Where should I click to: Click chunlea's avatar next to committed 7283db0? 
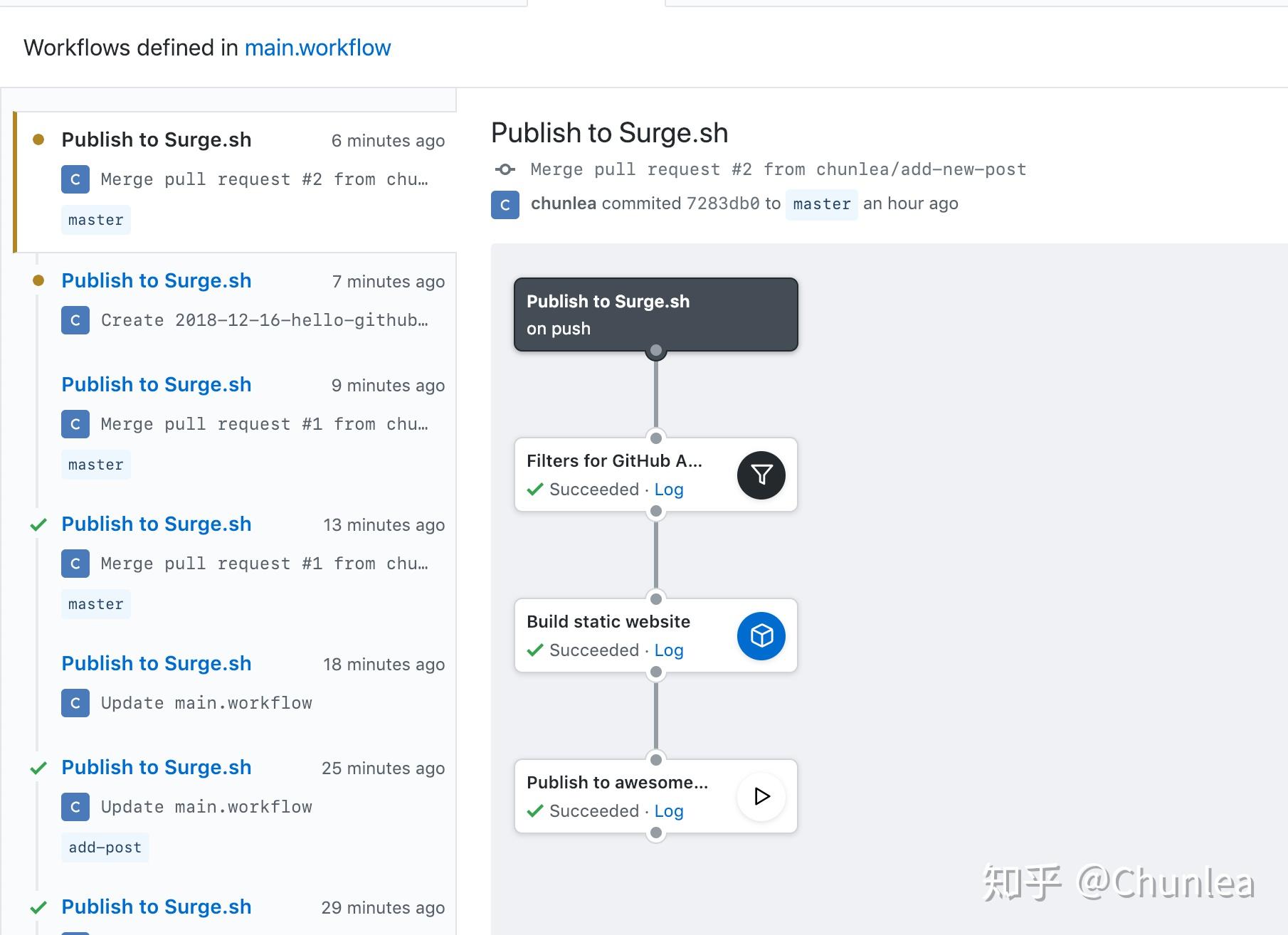point(505,206)
